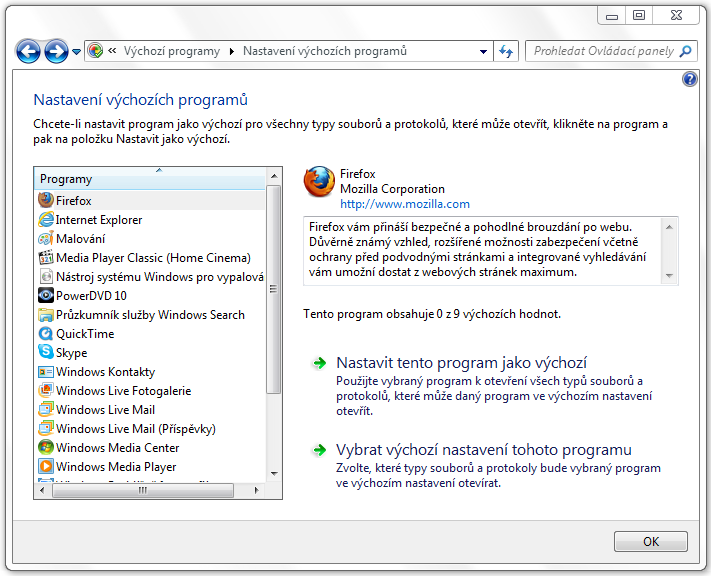
Task: Select Nástroj systému Windows pro vypalová entry
Action: point(150,277)
